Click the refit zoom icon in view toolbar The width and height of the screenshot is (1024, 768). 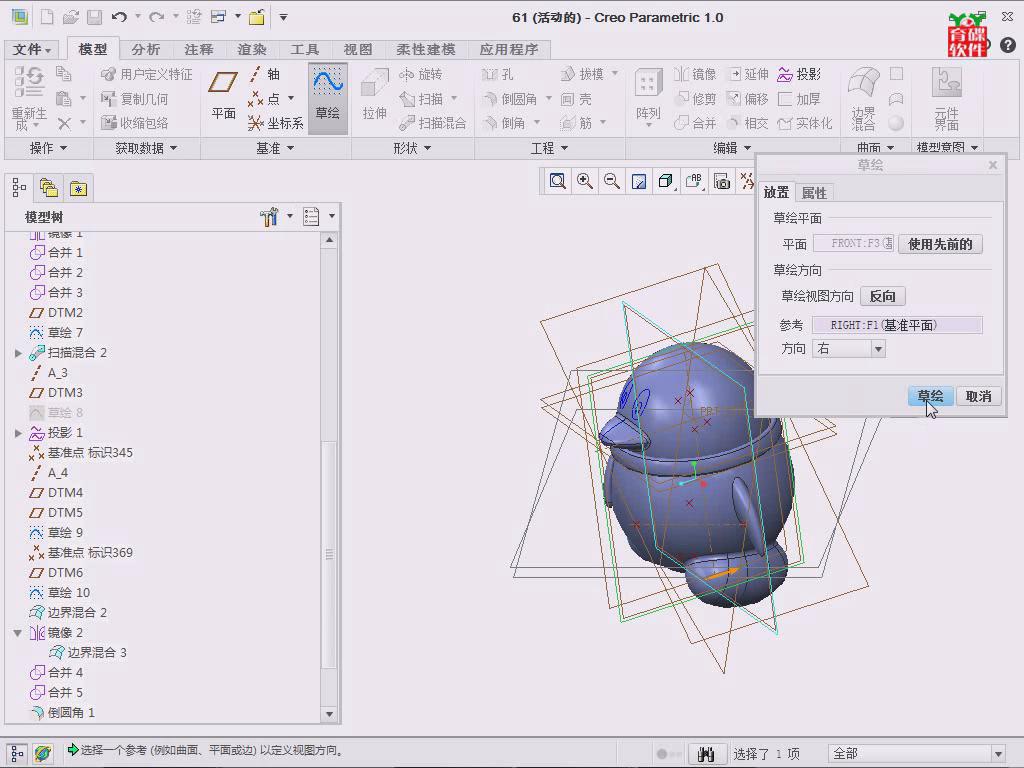(557, 182)
